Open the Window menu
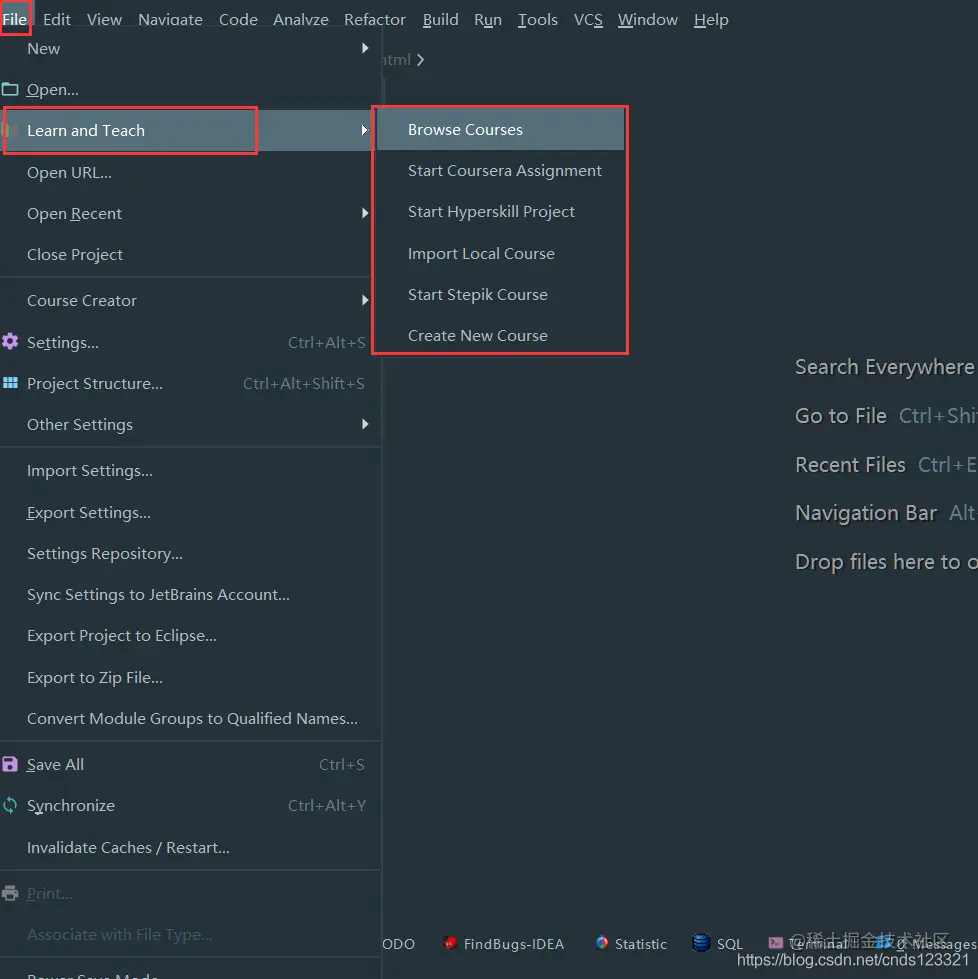Image resolution: width=978 pixels, height=979 pixels. click(648, 19)
